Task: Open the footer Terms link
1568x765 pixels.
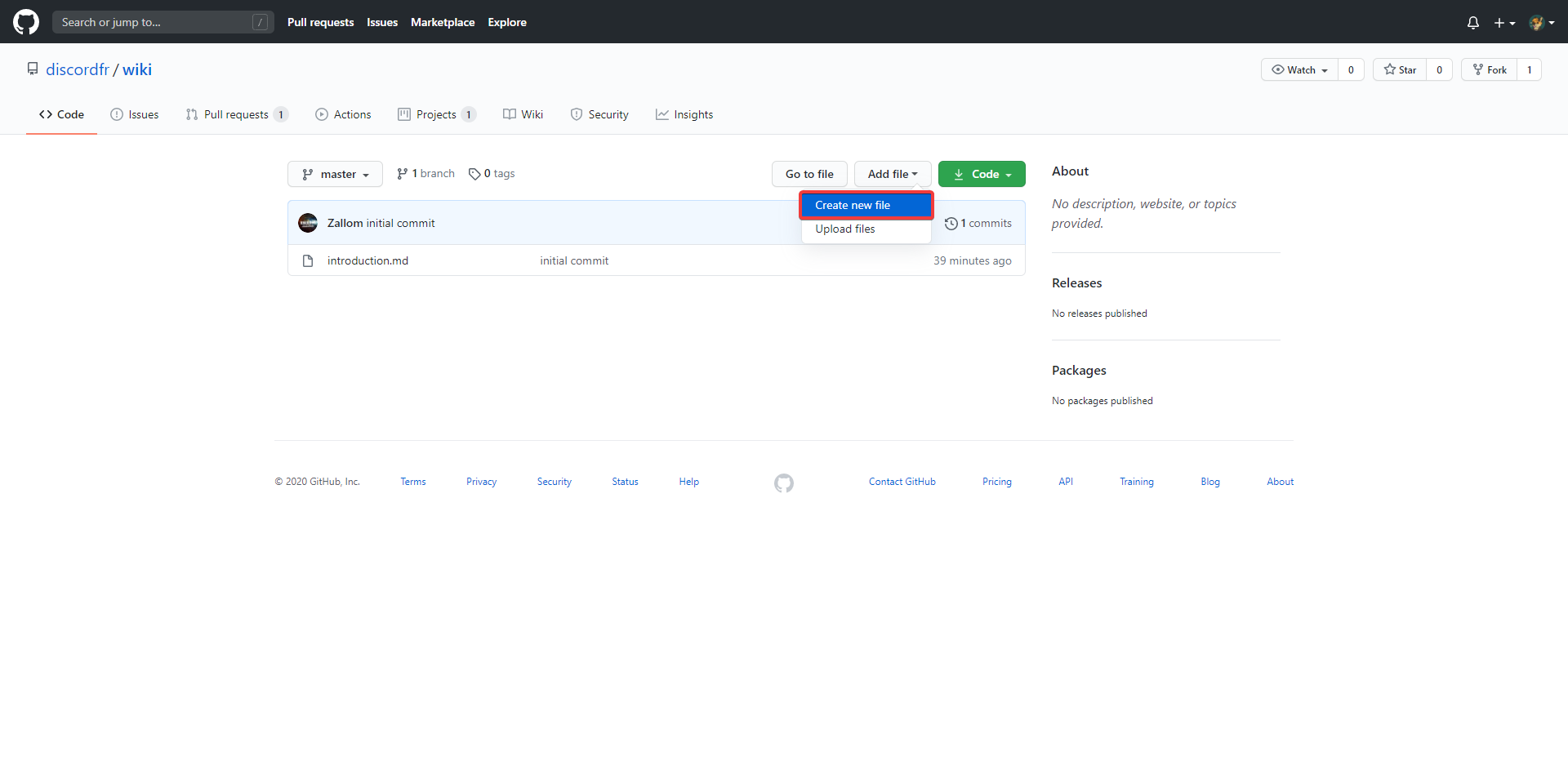Action: [x=413, y=482]
